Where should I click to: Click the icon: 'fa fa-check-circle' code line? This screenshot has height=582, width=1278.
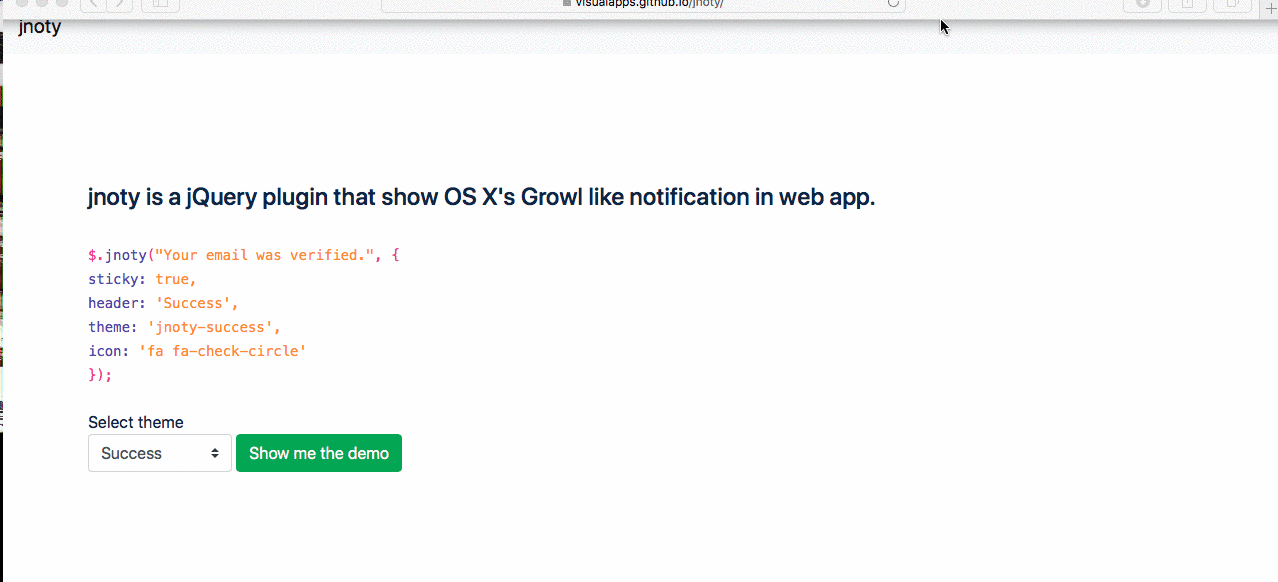click(197, 351)
